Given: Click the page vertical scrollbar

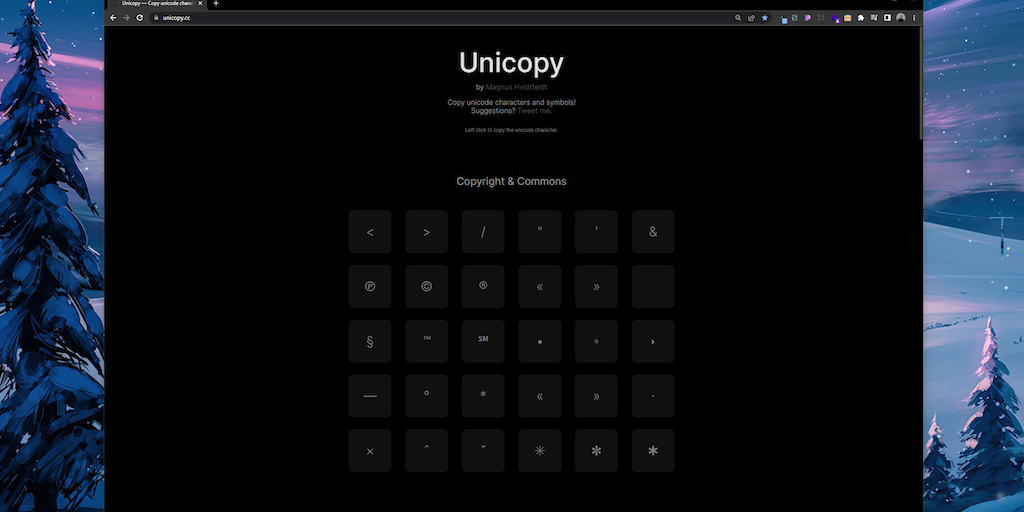Looking at the screenshot, I should click(x=921, y=82).
